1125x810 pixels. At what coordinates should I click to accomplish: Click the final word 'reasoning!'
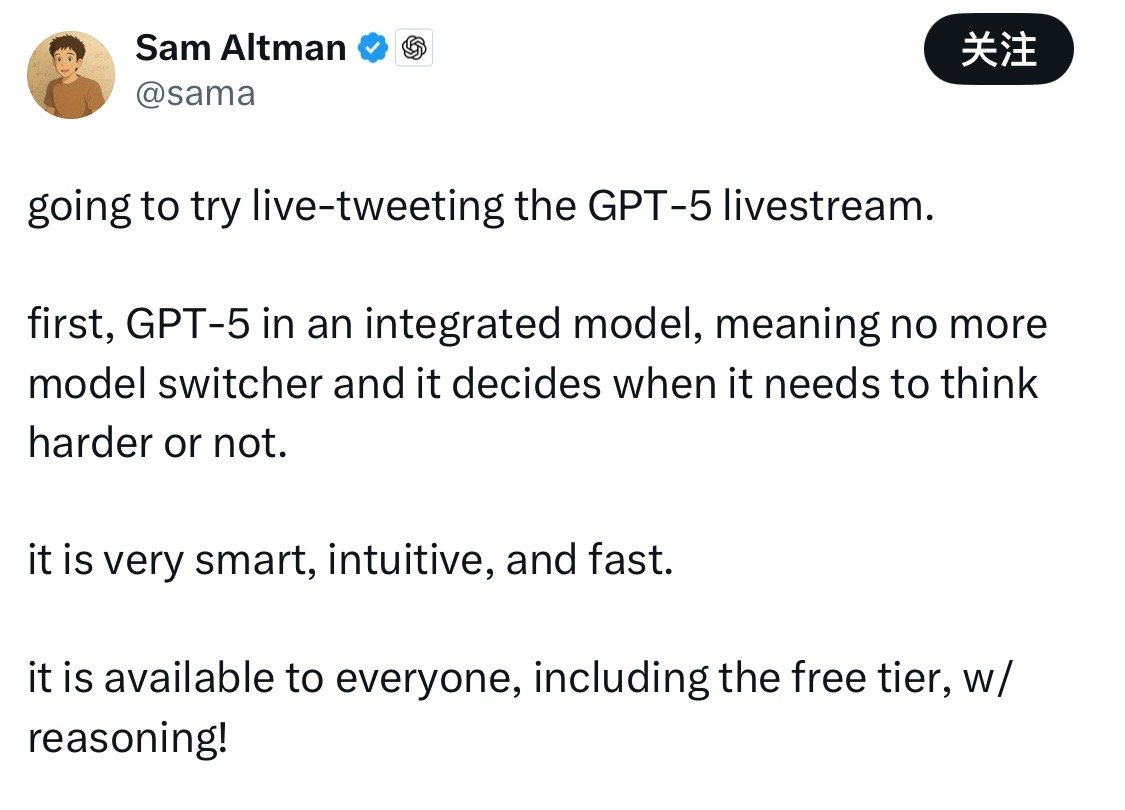coord(128,738)
